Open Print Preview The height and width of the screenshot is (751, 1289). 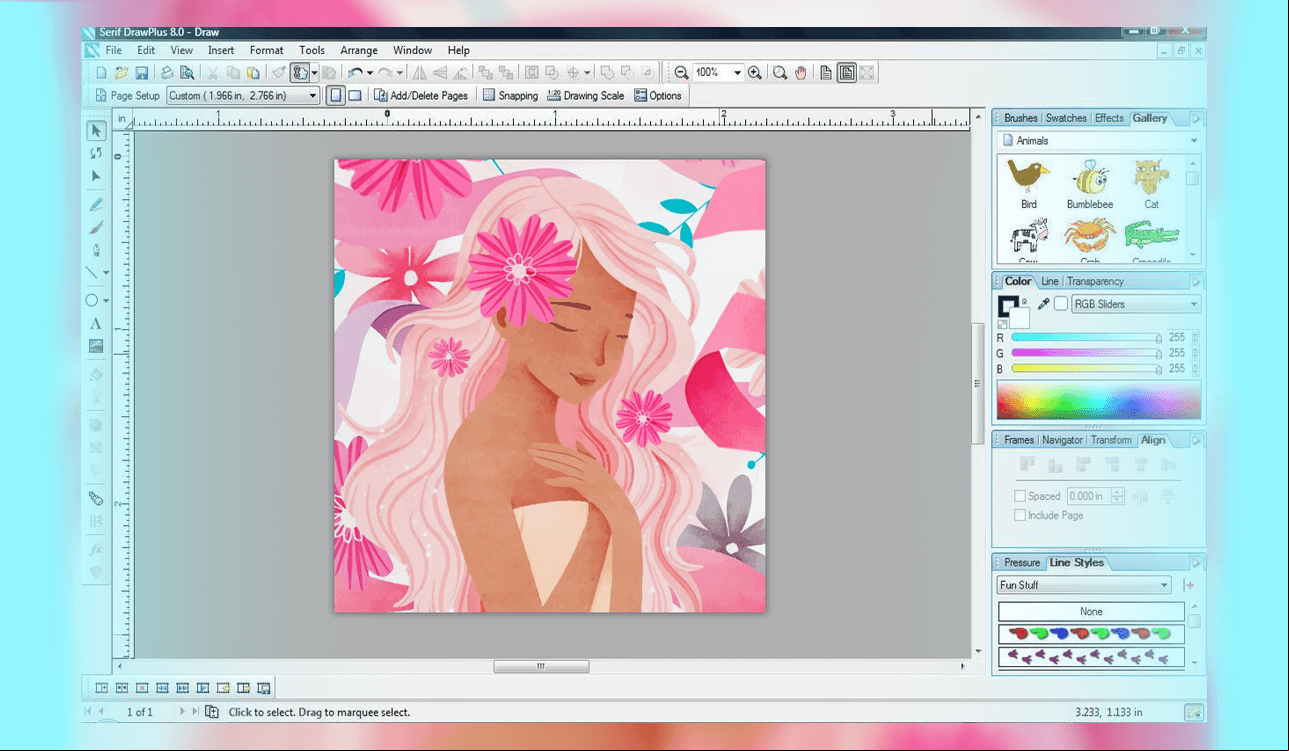click(186, 73)
